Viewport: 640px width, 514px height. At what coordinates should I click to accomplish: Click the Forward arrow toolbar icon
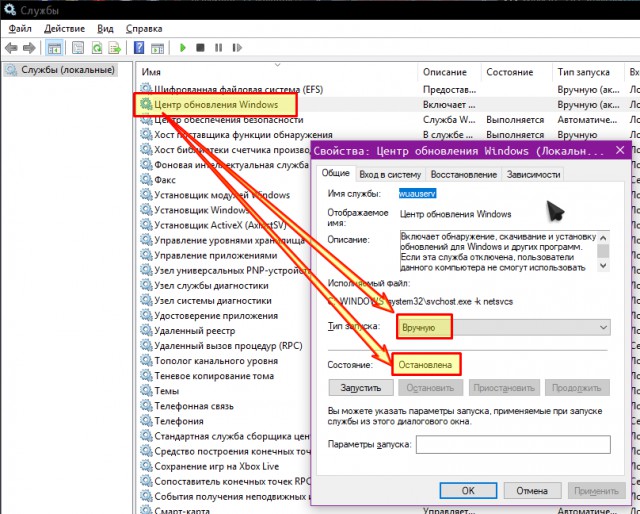click(29, 48)
